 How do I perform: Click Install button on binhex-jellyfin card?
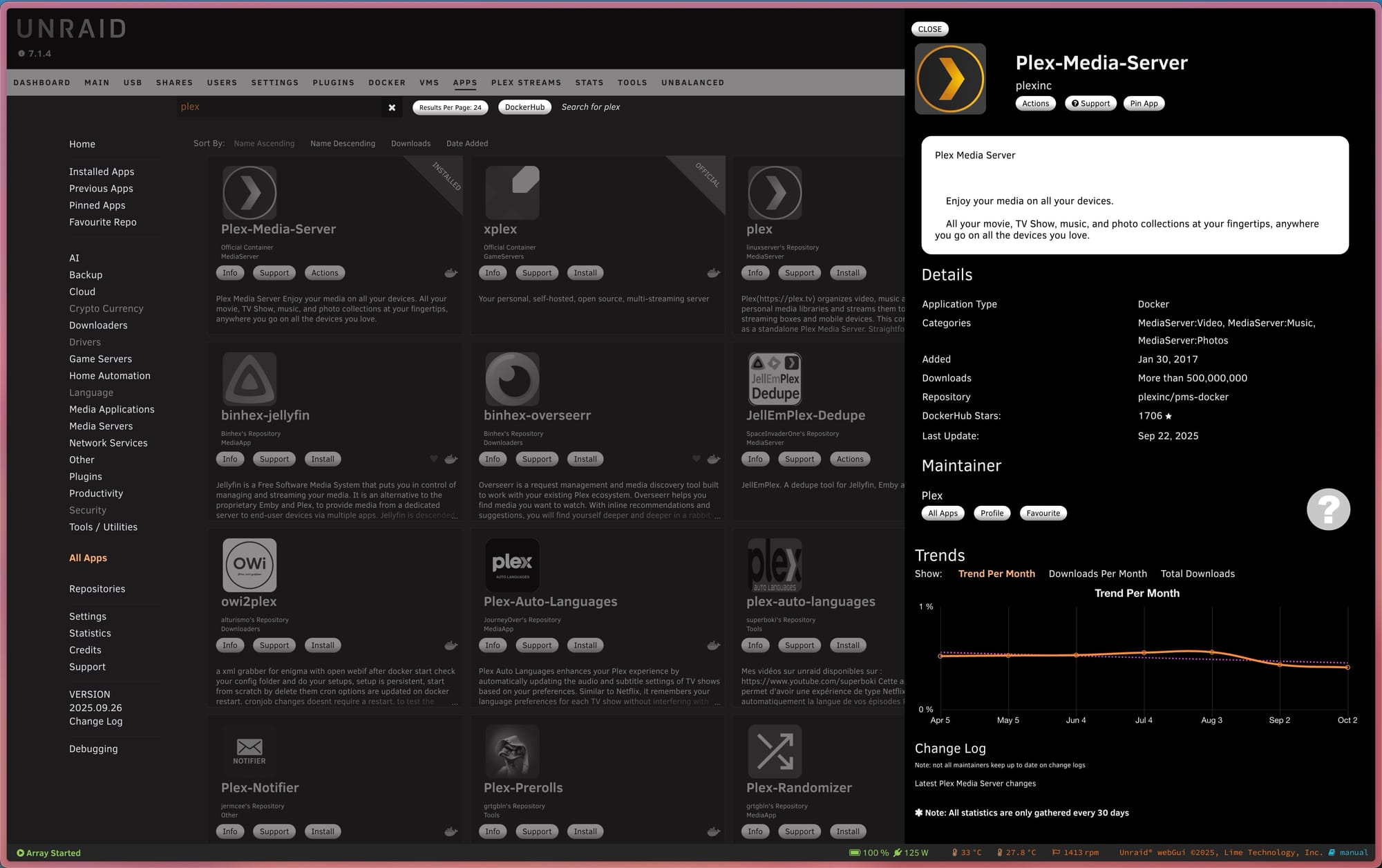[322, 459]
